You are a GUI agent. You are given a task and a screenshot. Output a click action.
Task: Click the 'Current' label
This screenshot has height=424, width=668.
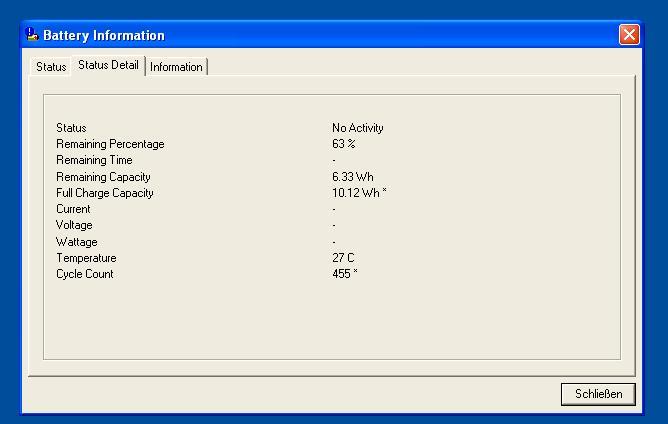73,209
